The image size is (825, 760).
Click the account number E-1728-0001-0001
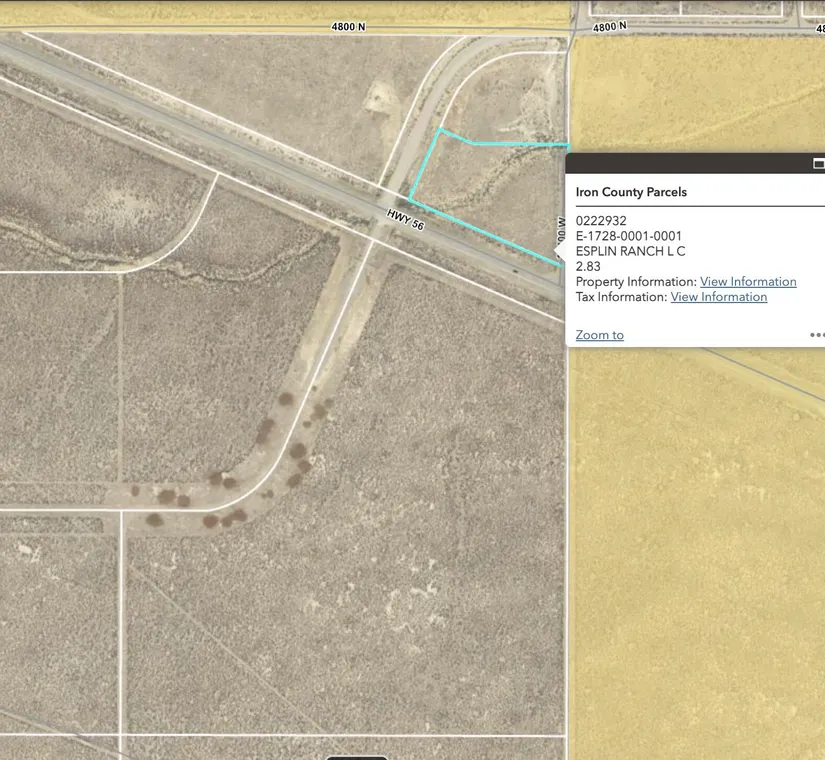point(628,236)
